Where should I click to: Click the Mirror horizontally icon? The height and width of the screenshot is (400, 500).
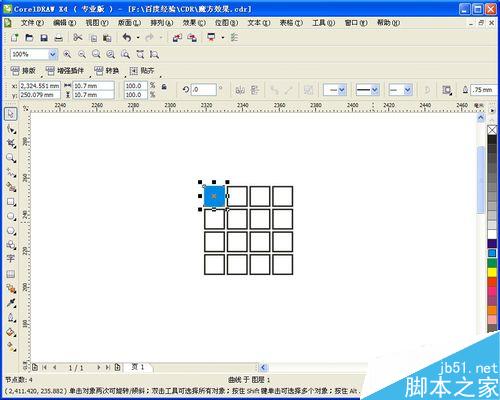click(240, 90)
